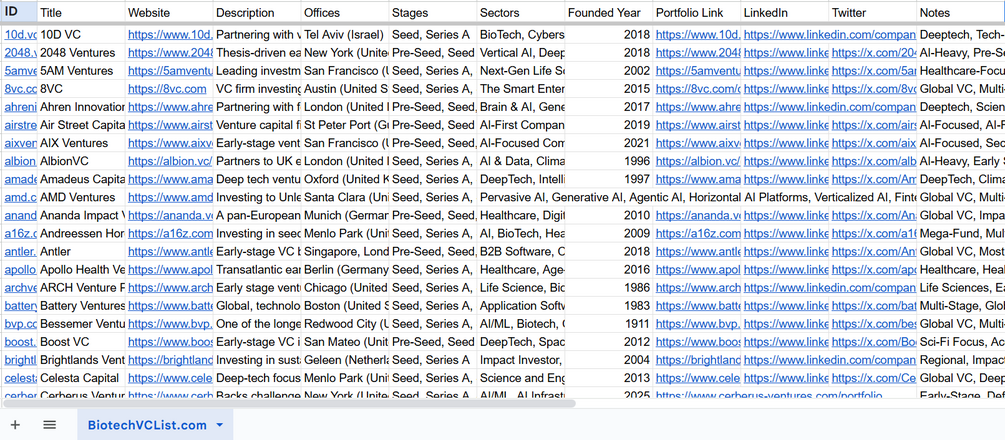Click the 10D VC title cell
1005x440 pixels.
tap(81, 35)
